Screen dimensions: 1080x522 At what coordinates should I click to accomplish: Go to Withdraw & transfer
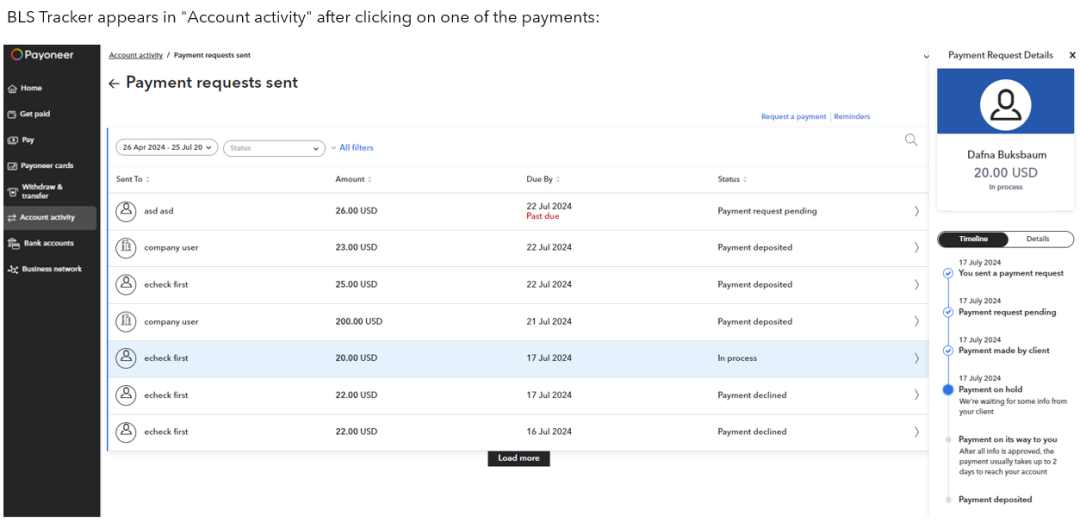point(42,191)
